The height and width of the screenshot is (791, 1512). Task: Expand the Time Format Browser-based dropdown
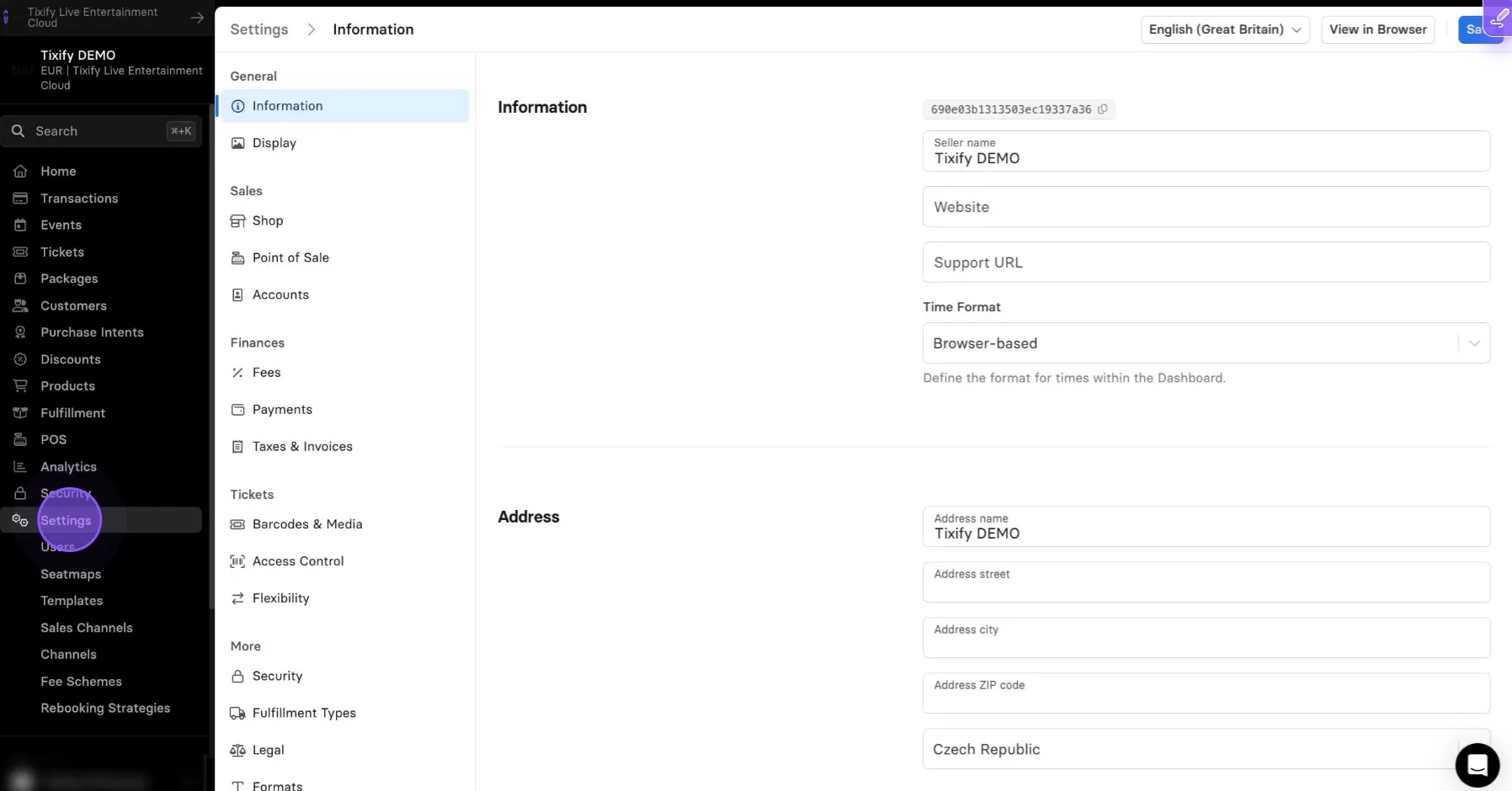click(x=1206, y=343)
